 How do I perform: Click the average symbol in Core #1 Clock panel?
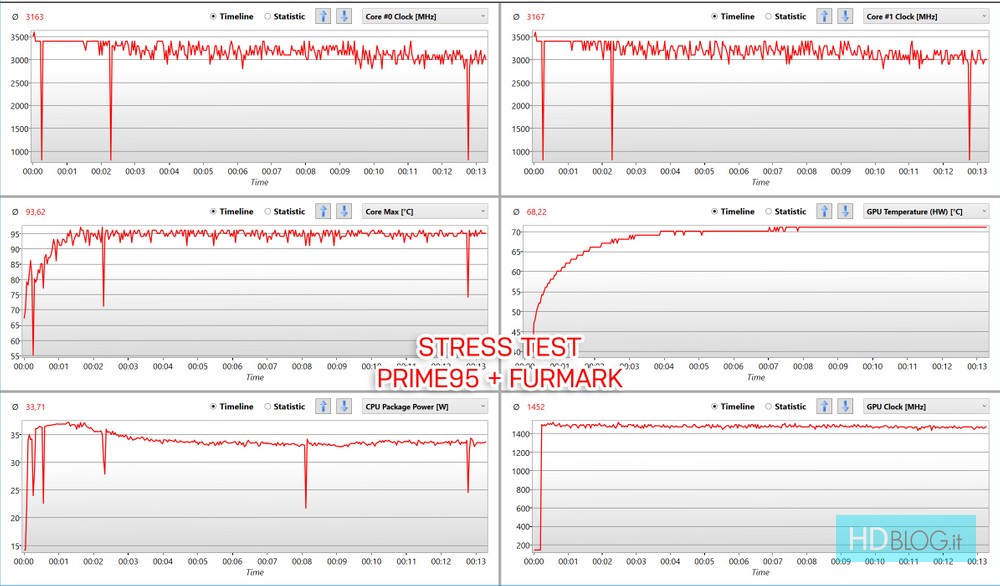point(517,17)
